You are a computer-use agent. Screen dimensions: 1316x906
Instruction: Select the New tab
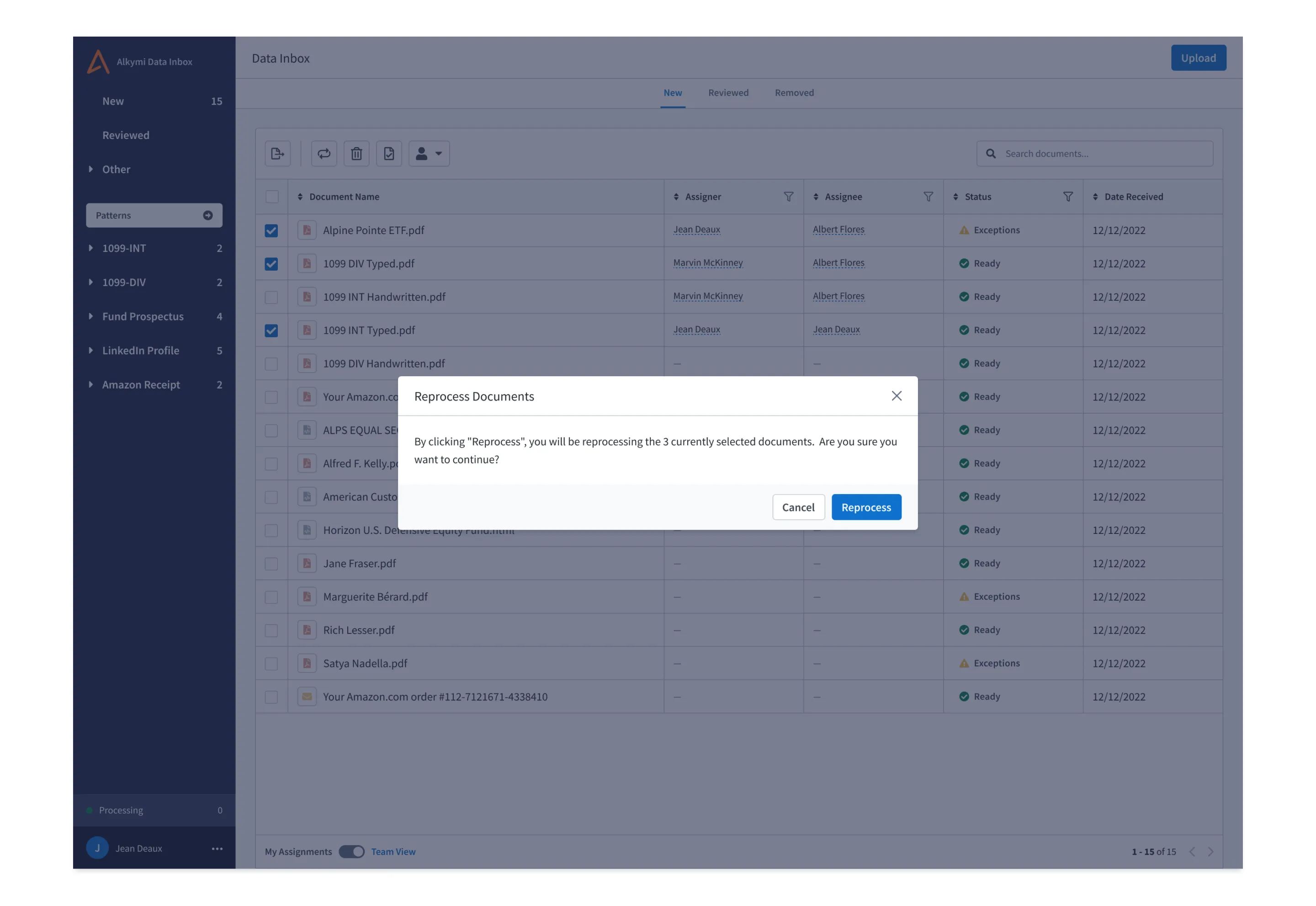click(x=673, y=92)
